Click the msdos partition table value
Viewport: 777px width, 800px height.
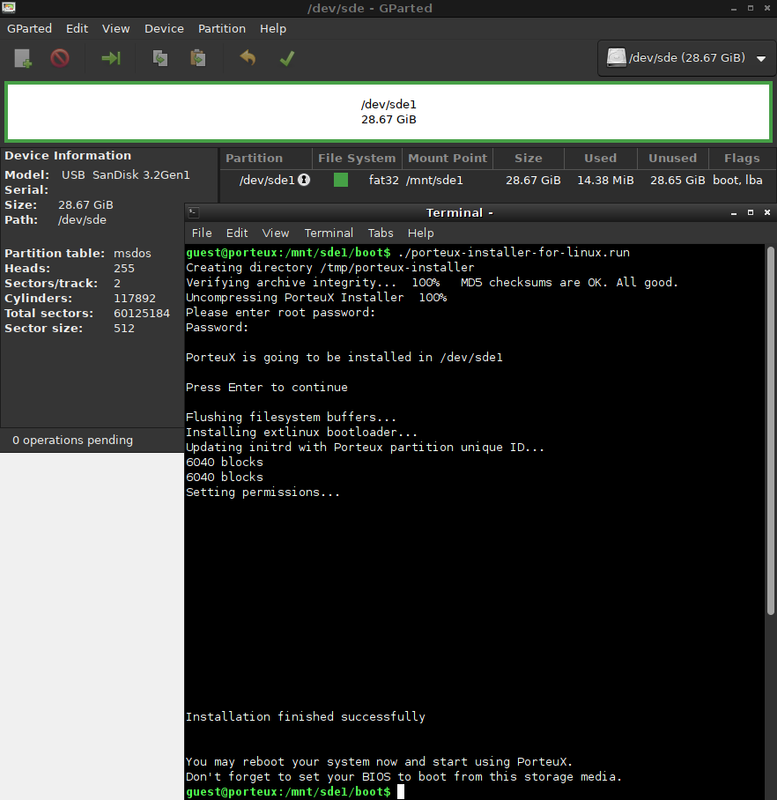click(132, 253)
